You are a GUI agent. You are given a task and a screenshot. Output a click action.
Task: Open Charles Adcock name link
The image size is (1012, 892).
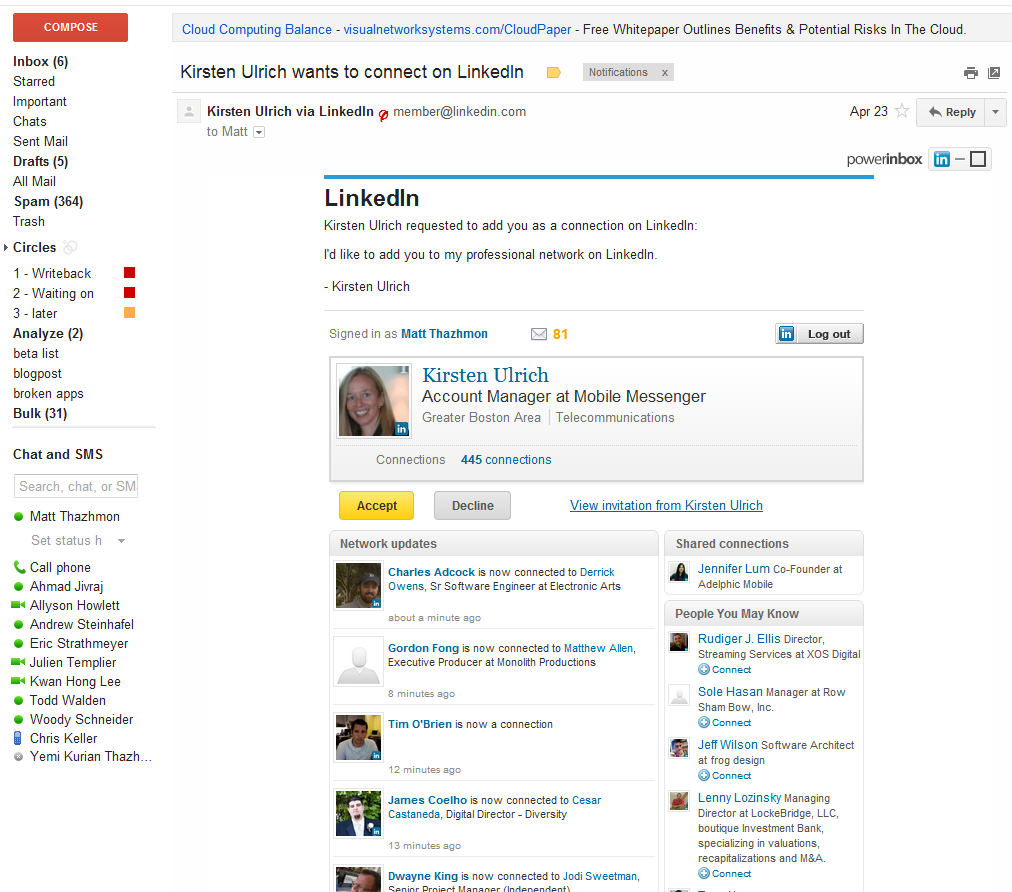tap(431, 572)
